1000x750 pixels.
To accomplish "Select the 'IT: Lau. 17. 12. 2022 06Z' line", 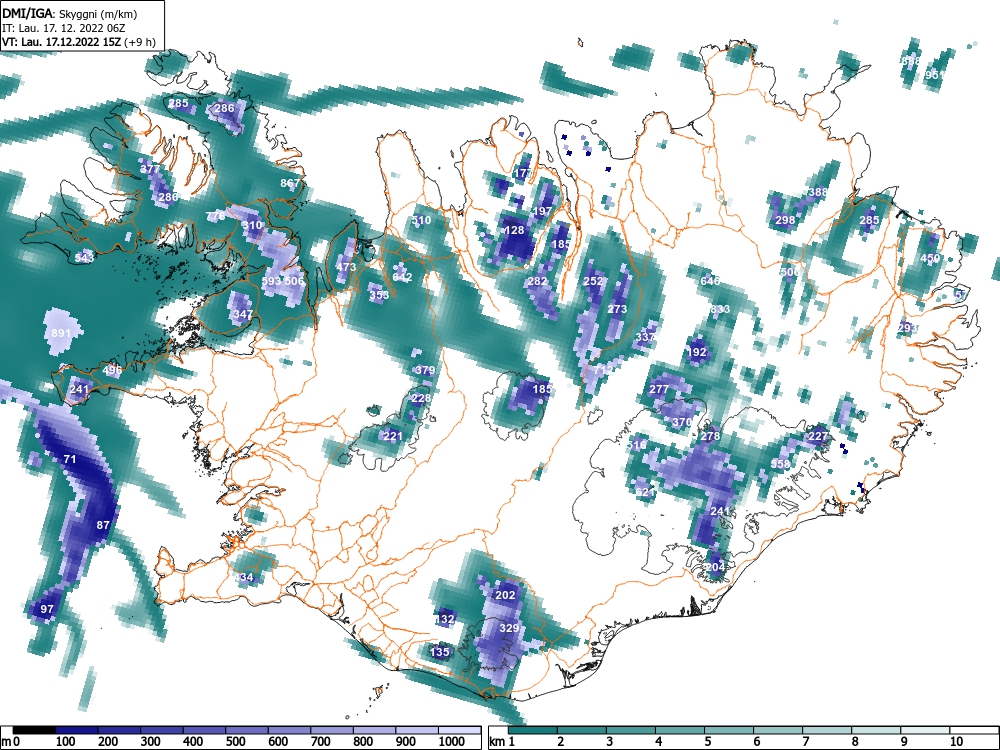I will coord(63,28).
